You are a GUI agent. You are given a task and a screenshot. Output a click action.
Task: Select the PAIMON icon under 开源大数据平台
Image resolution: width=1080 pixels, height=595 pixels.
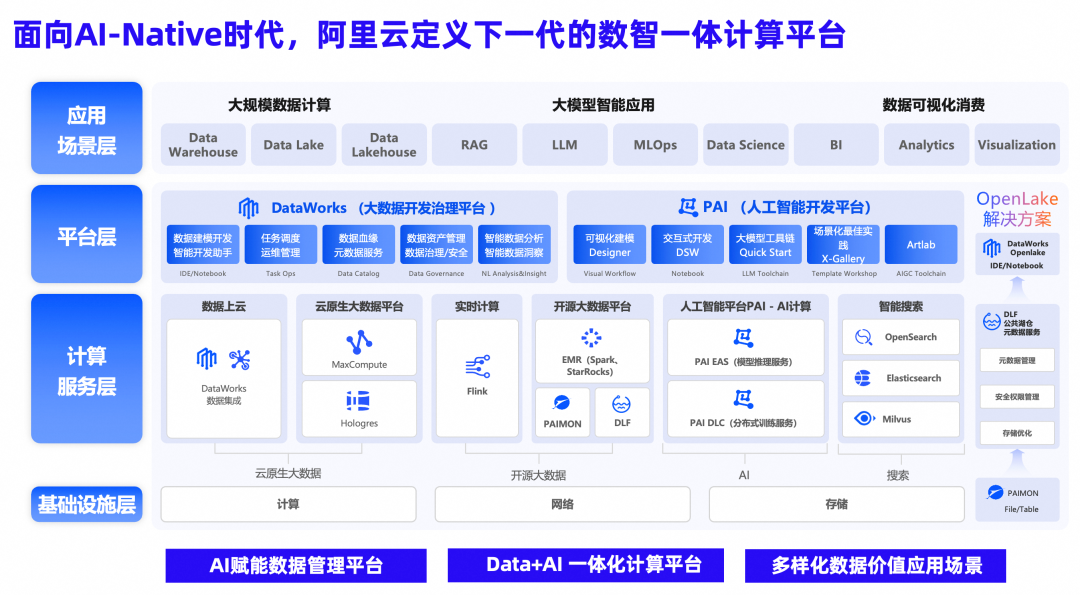coord(562,403)
